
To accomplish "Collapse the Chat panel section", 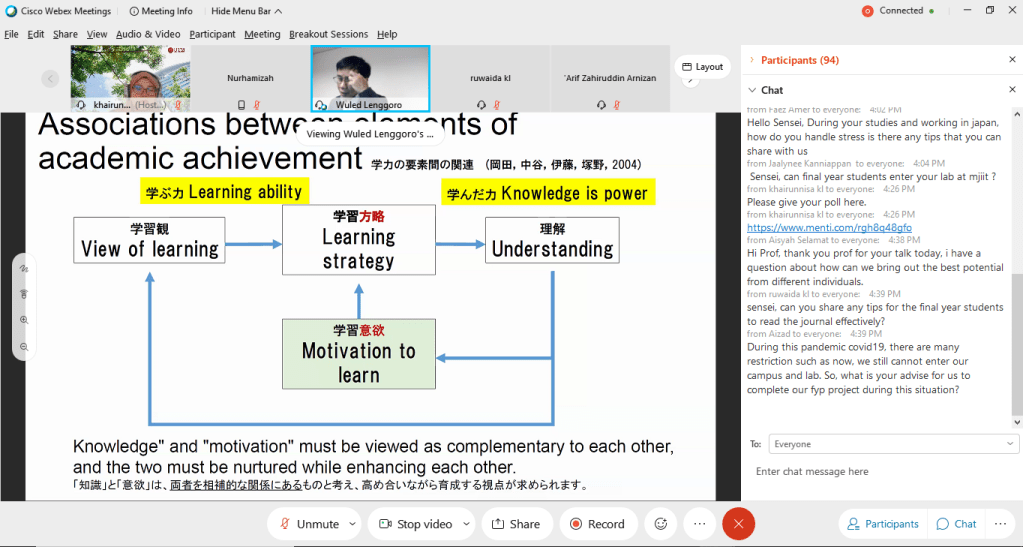I will [x=752, y=90].
